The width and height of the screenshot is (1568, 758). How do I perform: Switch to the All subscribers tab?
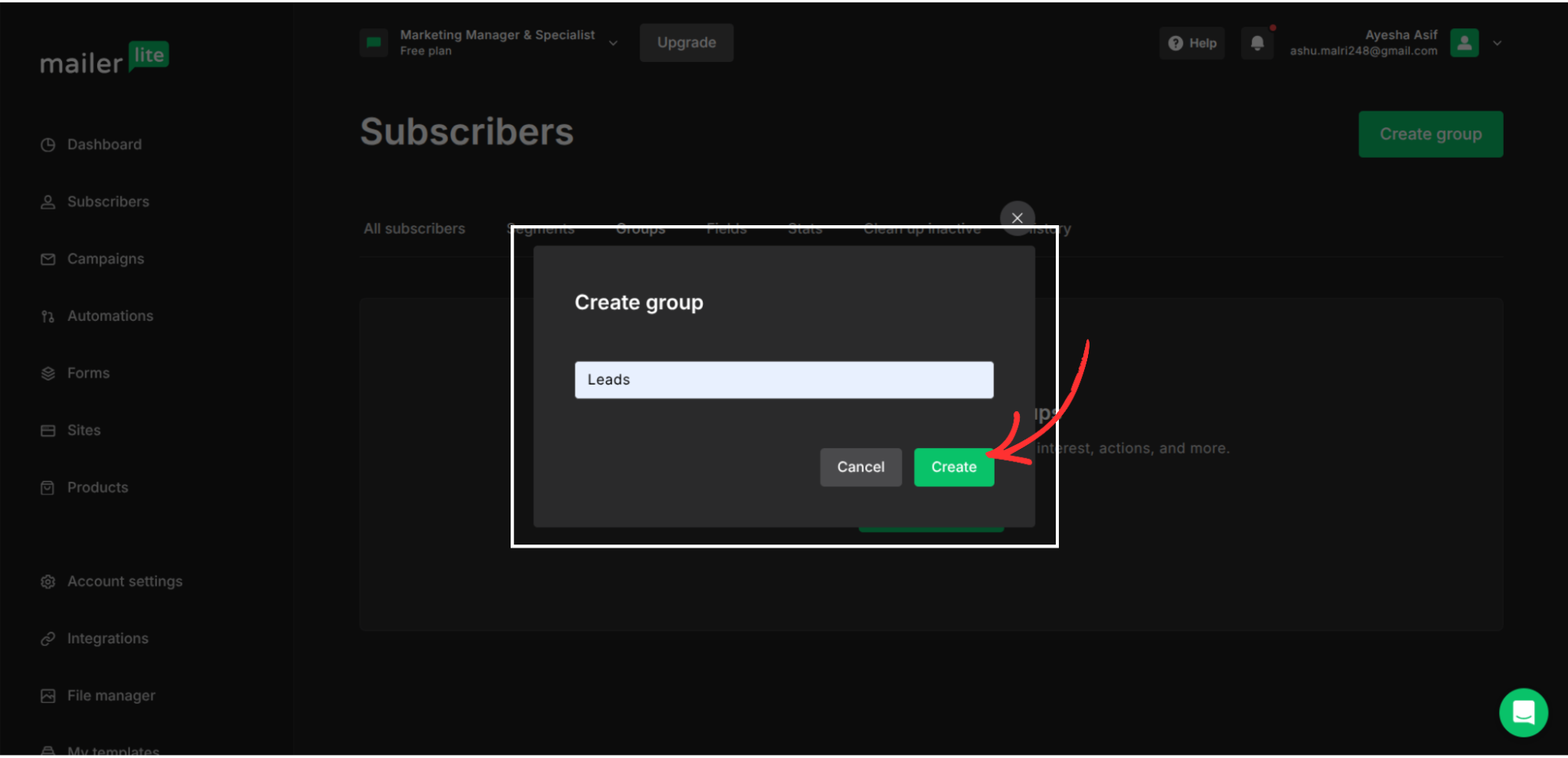414,228
